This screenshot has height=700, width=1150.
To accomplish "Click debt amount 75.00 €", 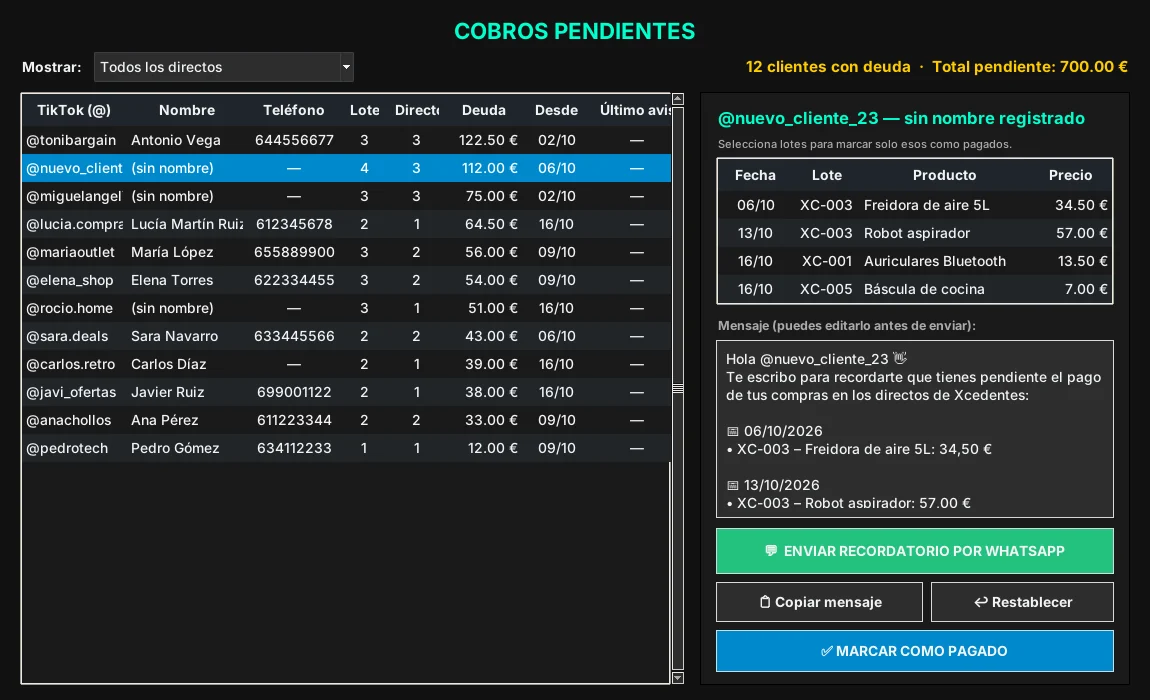I will 491,196.
